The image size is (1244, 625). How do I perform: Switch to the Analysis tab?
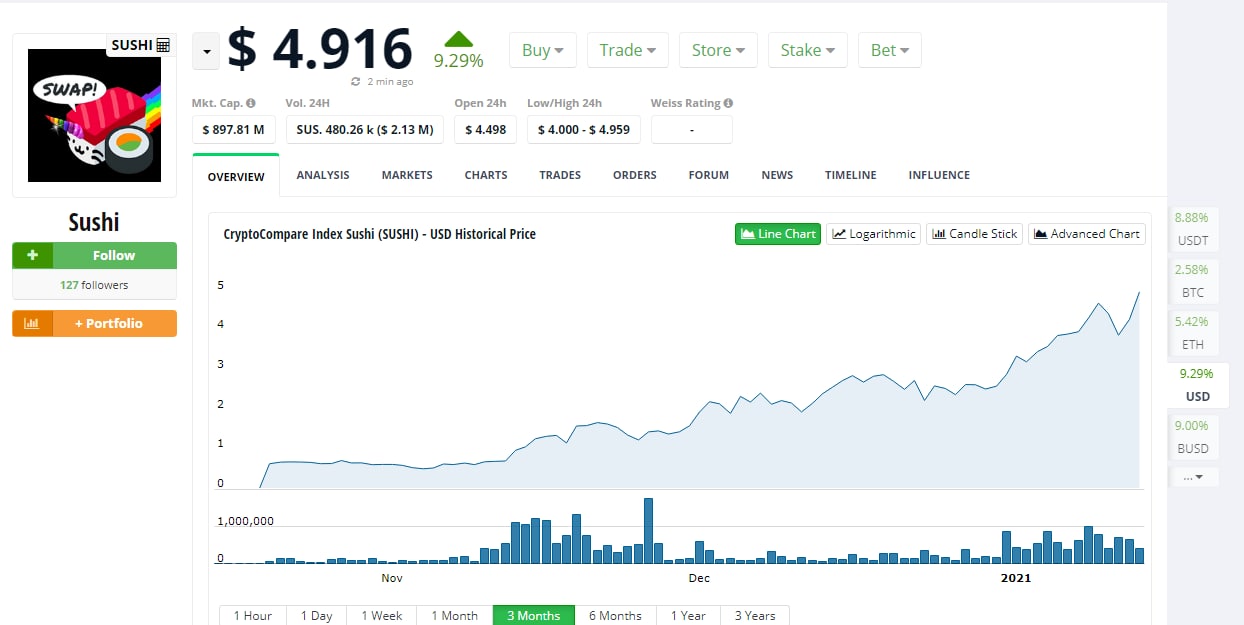pyautogui.click(x=323, y=175)
